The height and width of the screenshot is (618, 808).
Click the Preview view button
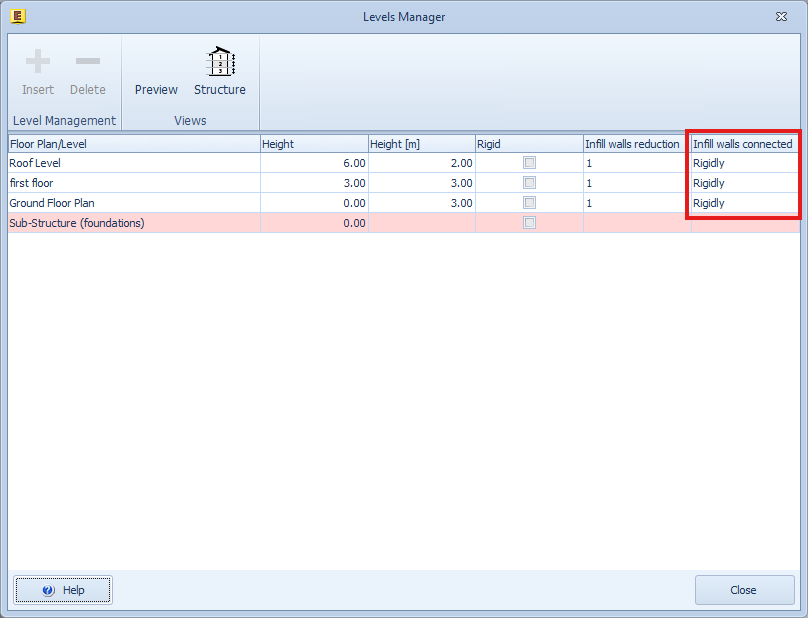(x=156, y=89)
